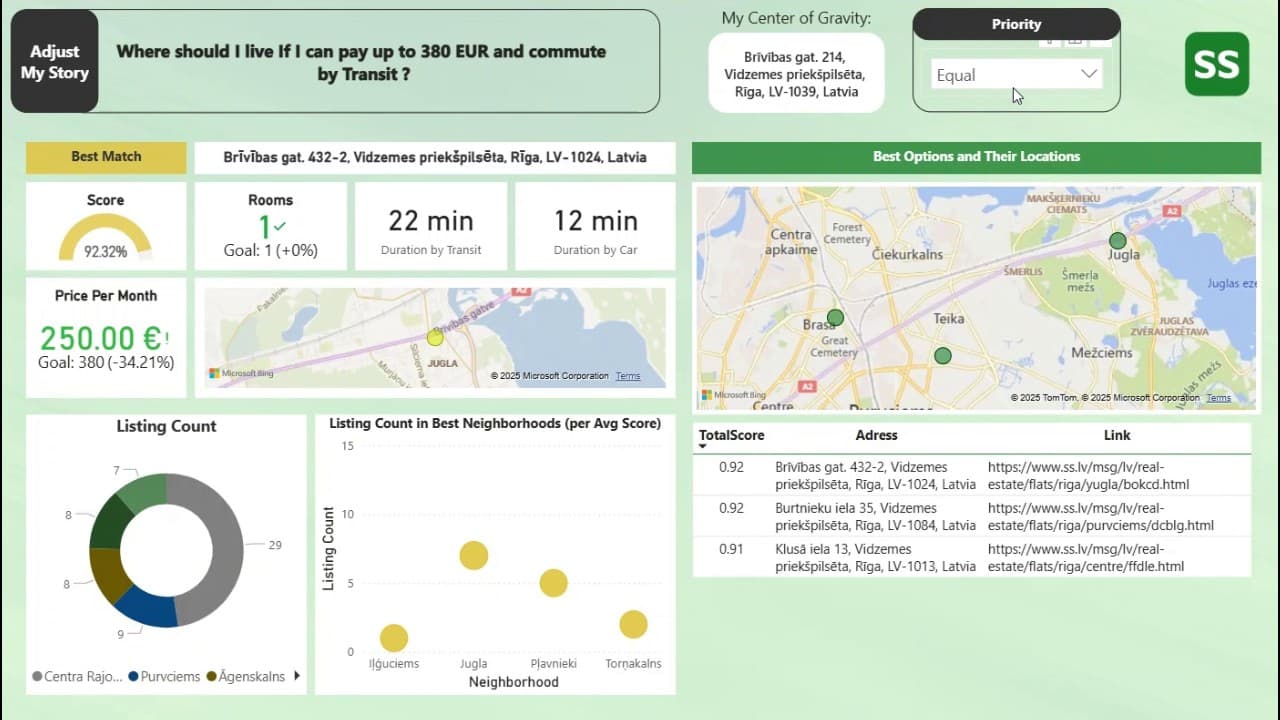
Task: Click the Link column header
Action: pyautogui.click(x=1117, y=435)
